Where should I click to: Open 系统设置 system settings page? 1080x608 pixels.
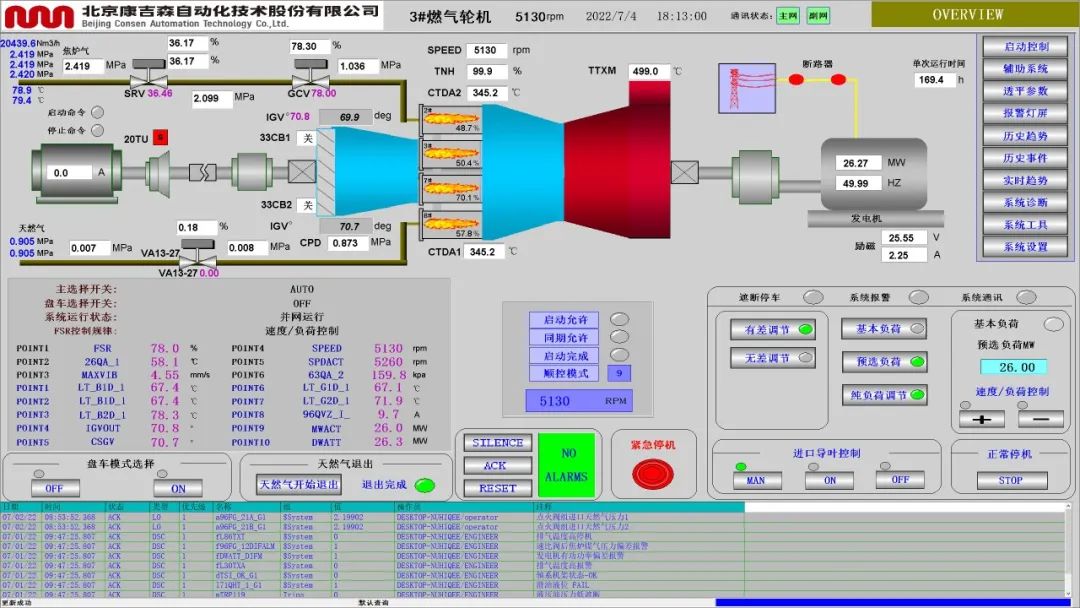pyautogui.click(x=1025, y=247)
